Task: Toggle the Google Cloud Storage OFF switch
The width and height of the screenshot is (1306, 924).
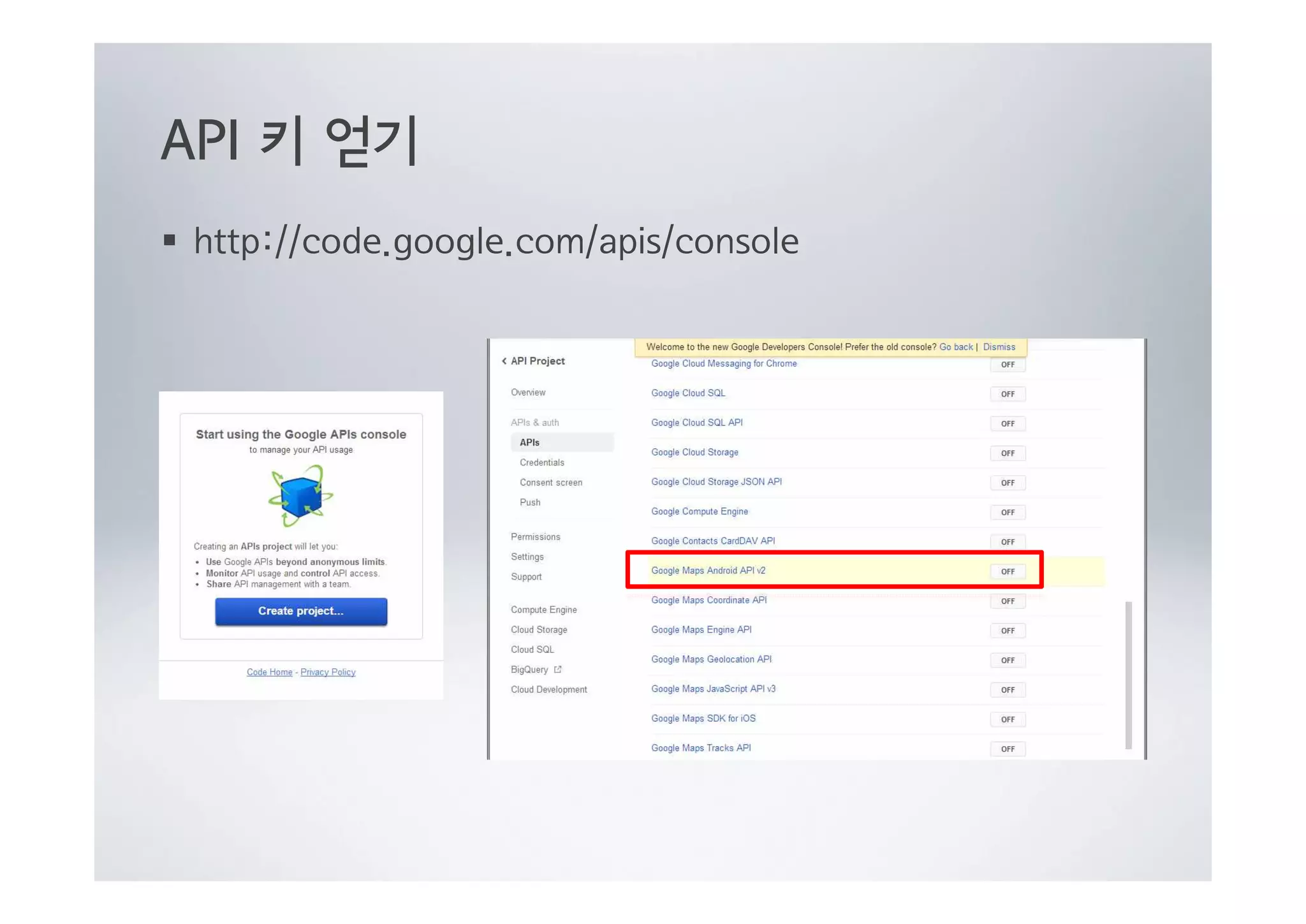Action: tap(1008, 453)
